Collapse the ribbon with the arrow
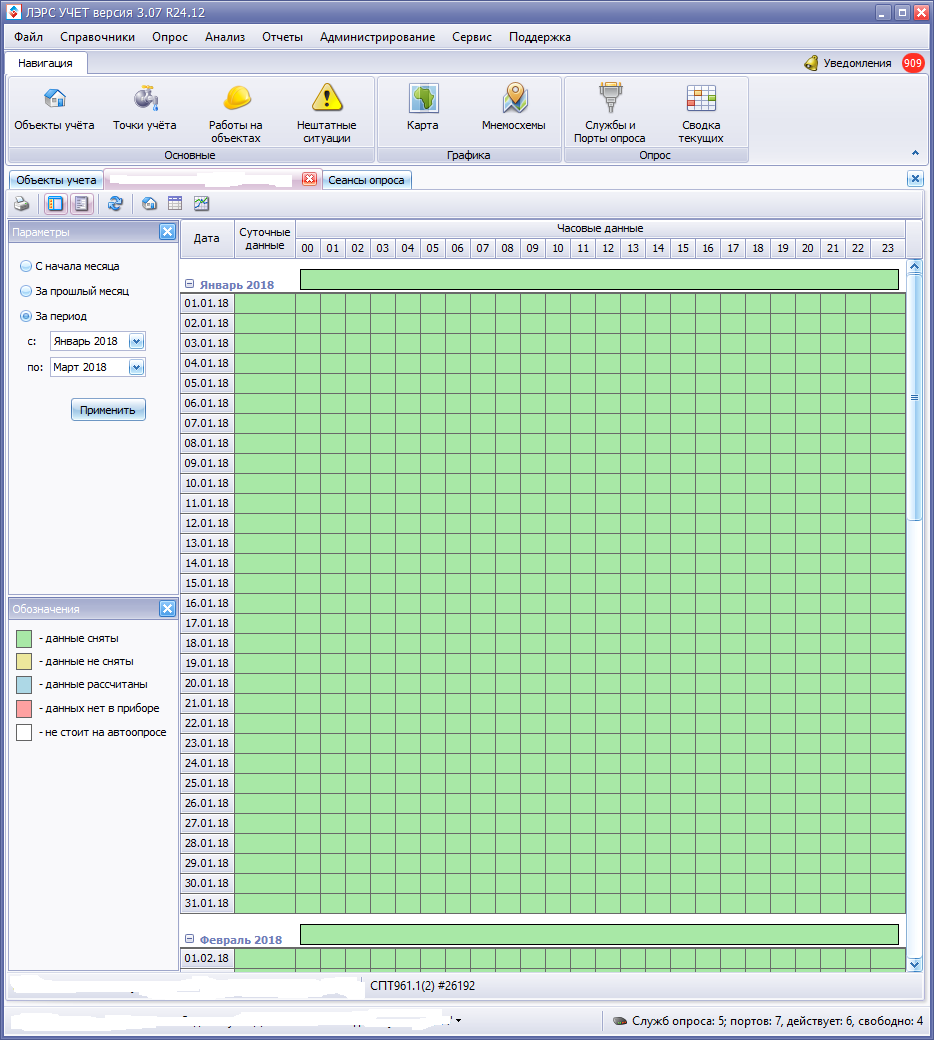 click(915, 153)
